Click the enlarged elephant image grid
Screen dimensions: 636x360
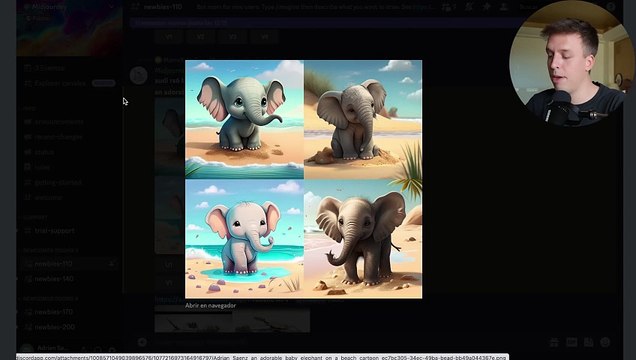point(303,179)
